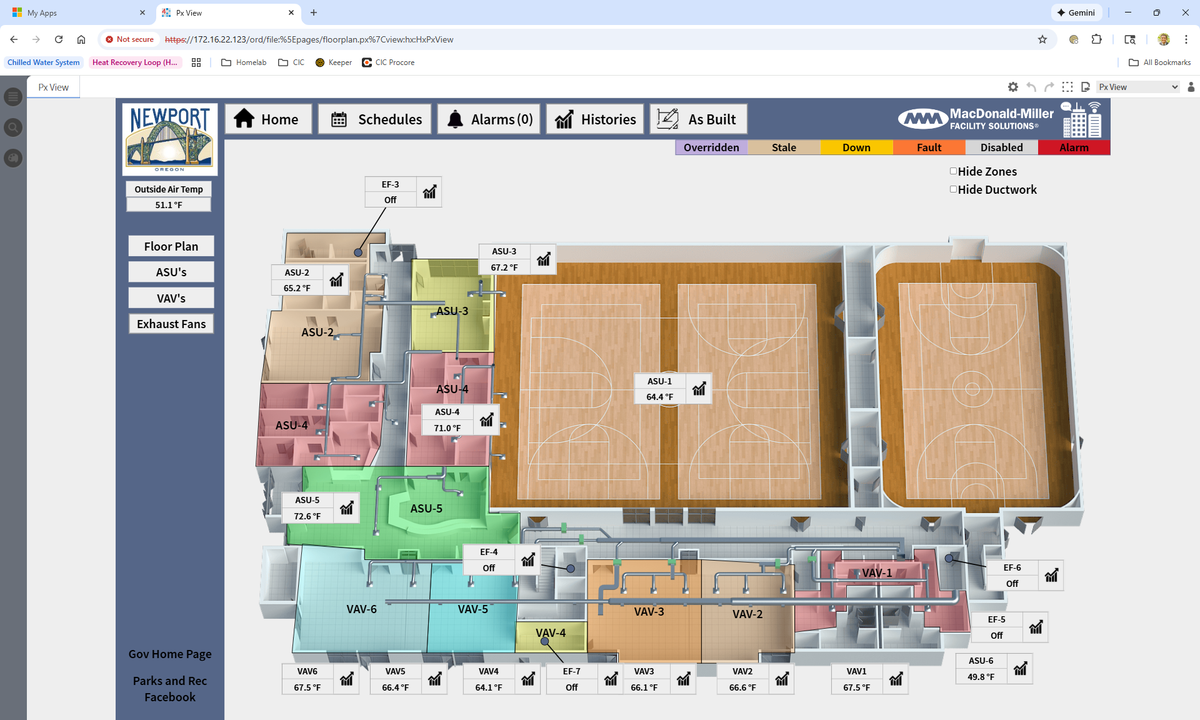This screenshot has width=1200, height=720.
Task: Open the trend chart icon next to EF-6
Action: pos(1051,575)
